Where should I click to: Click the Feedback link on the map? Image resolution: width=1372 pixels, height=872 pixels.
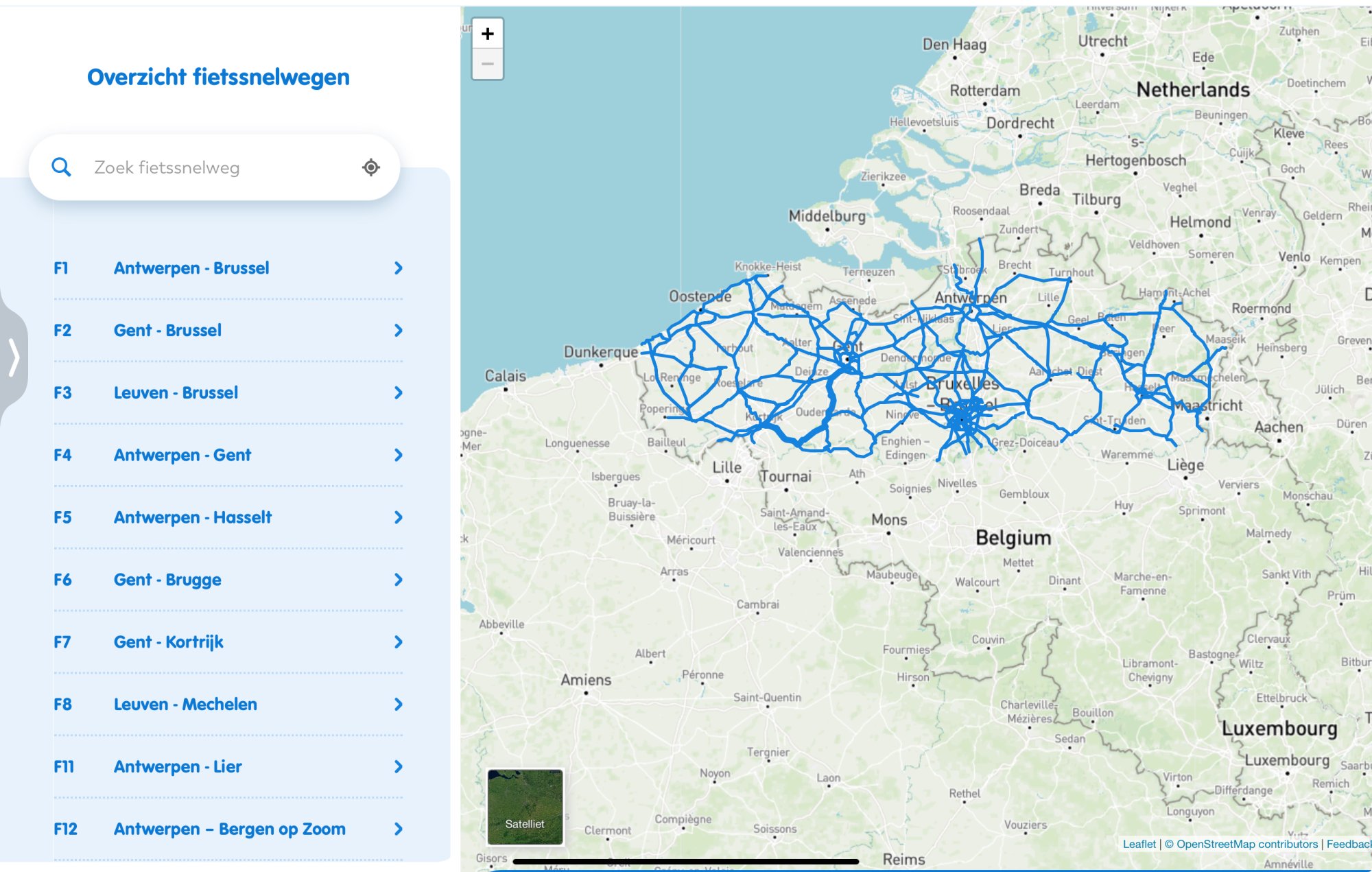[x=1348, y=844]
